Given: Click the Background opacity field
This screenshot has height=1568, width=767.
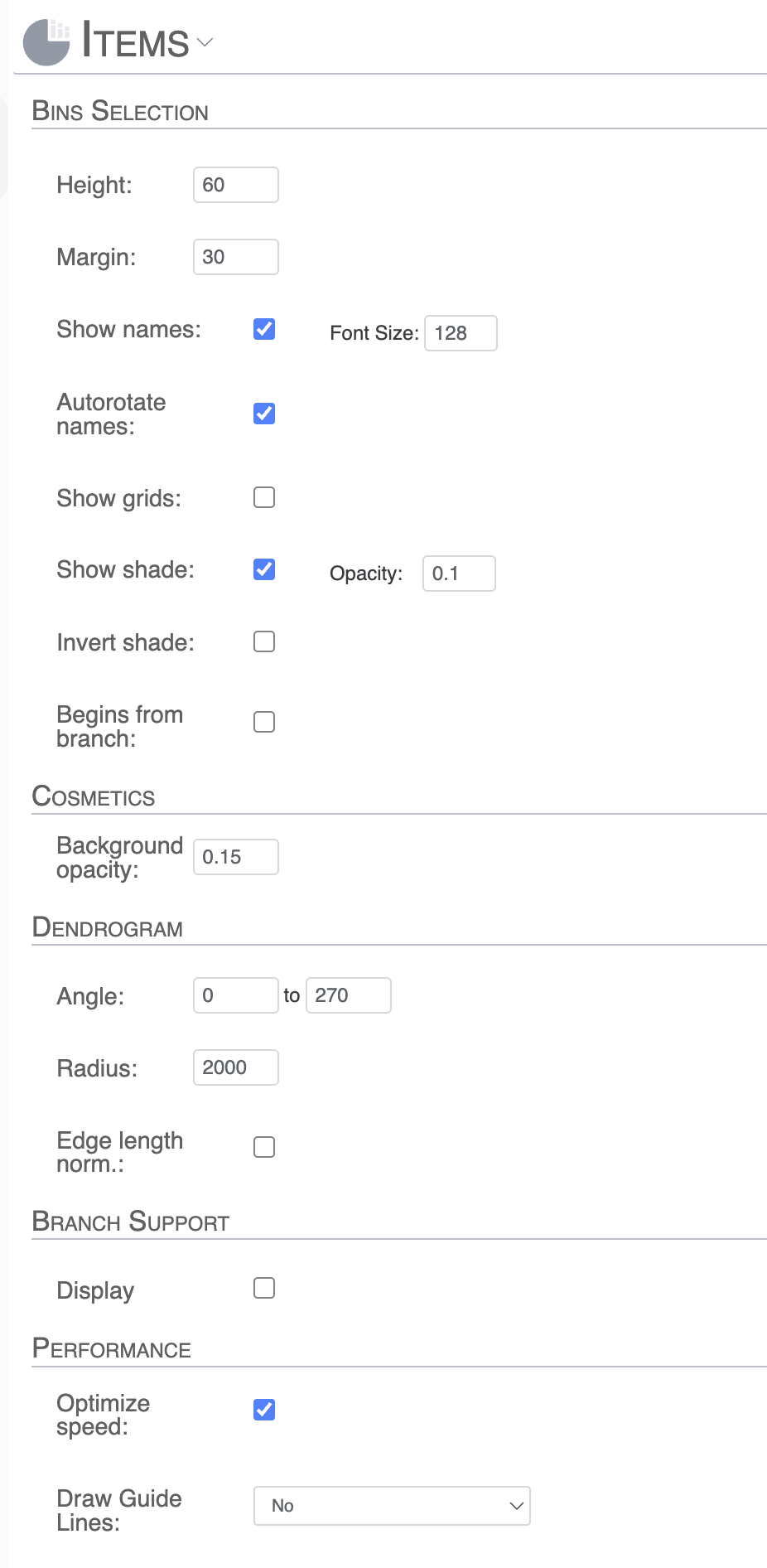Looking at the screenshot, I should 235,856.
